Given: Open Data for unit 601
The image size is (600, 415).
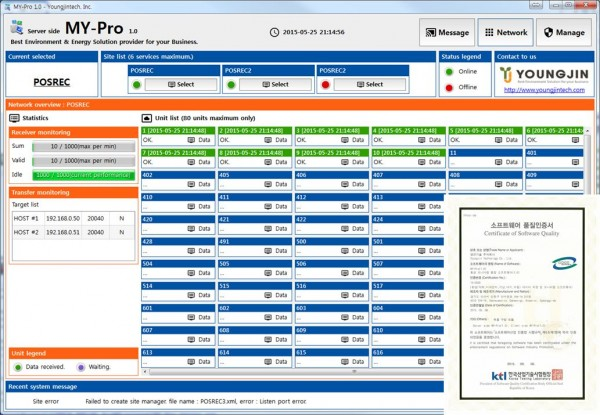Looking at the screenshot, I should [199, 317].
